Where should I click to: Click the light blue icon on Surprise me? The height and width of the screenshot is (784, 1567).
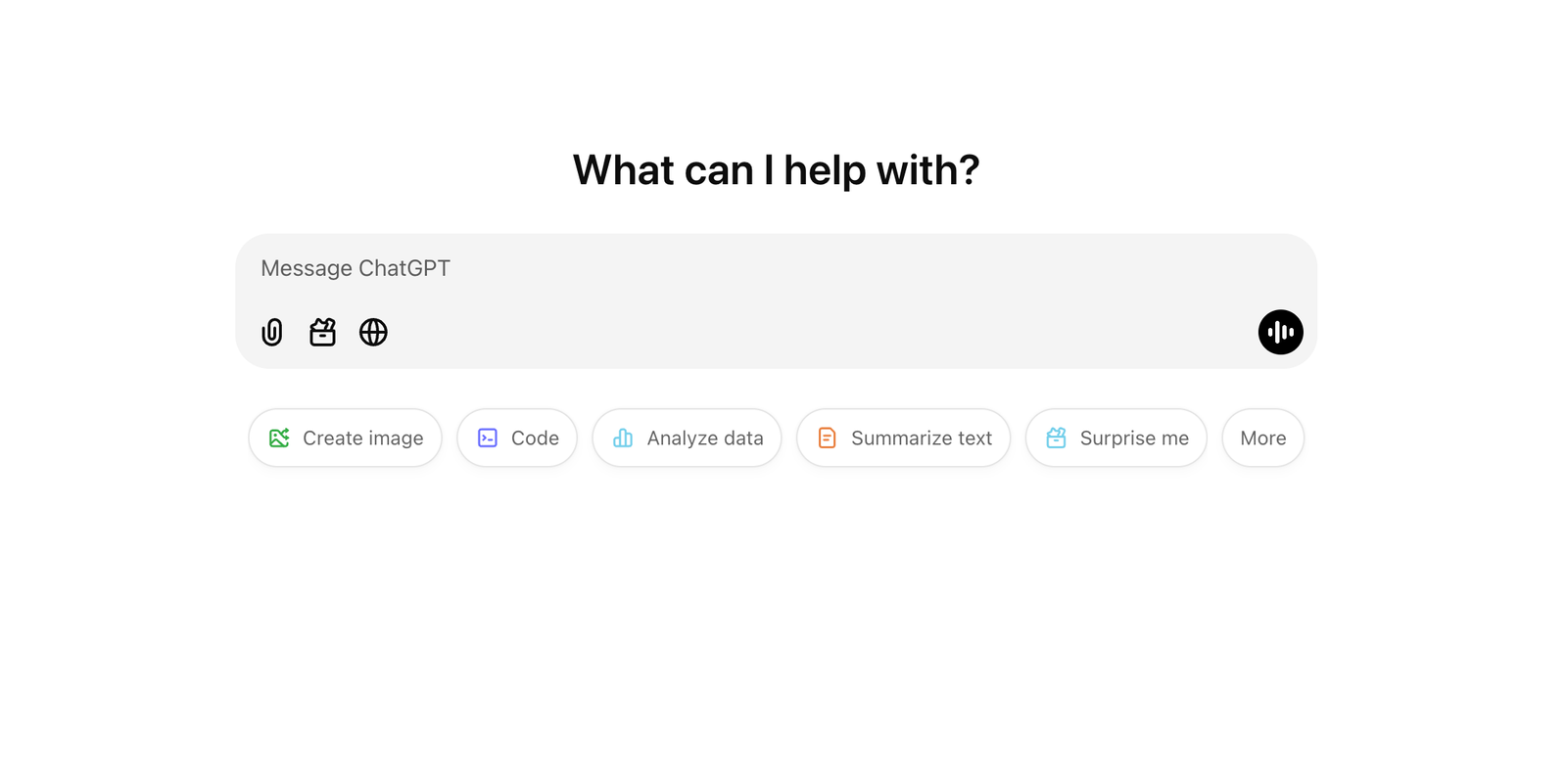(1056, 438)
